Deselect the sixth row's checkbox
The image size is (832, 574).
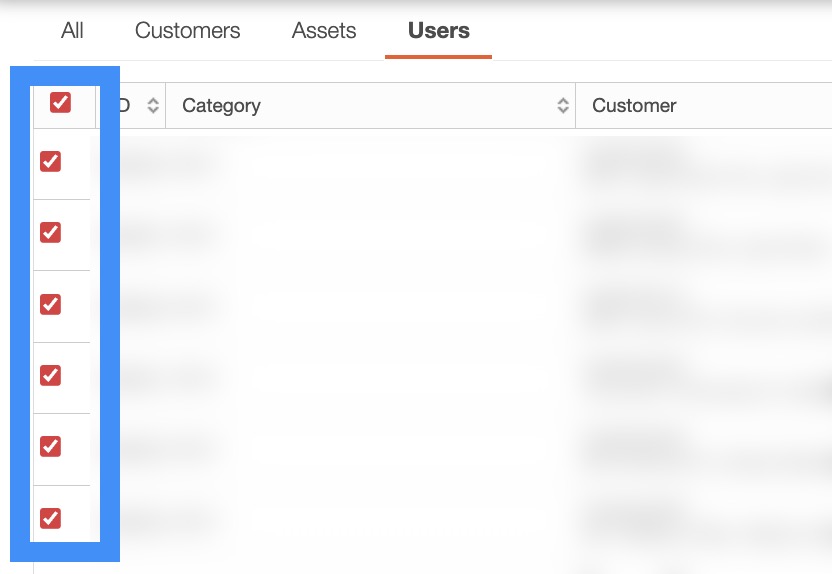pos(50,518)
